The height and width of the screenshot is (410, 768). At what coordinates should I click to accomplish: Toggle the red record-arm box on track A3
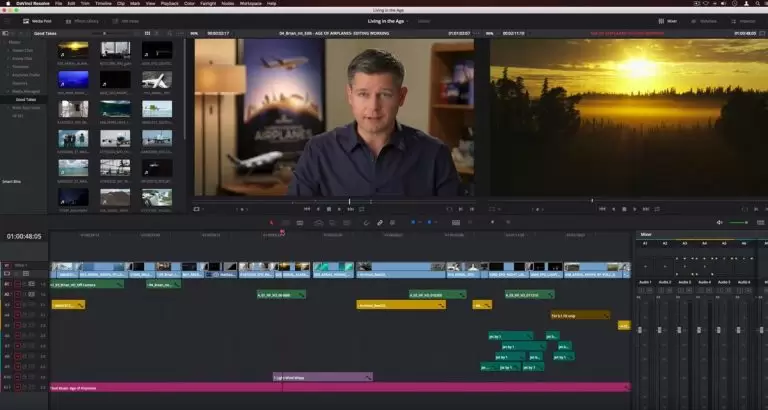tap(17, 304)
